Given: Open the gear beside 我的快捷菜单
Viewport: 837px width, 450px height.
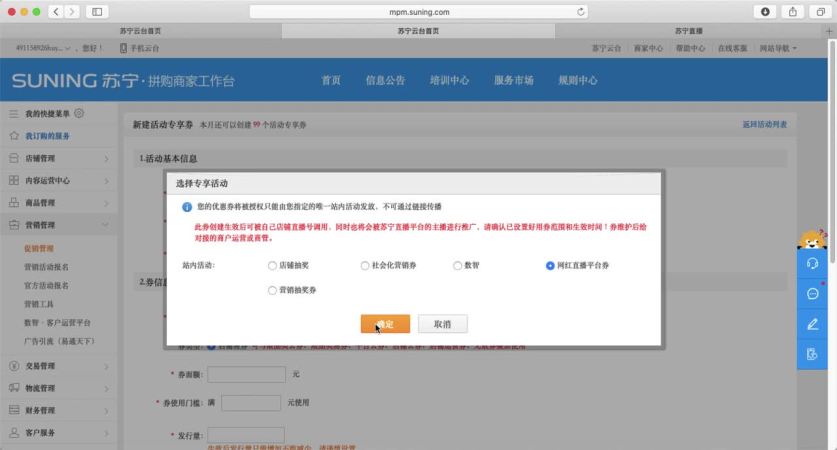Looking at the screenshot, I should [x=79, y=113].
